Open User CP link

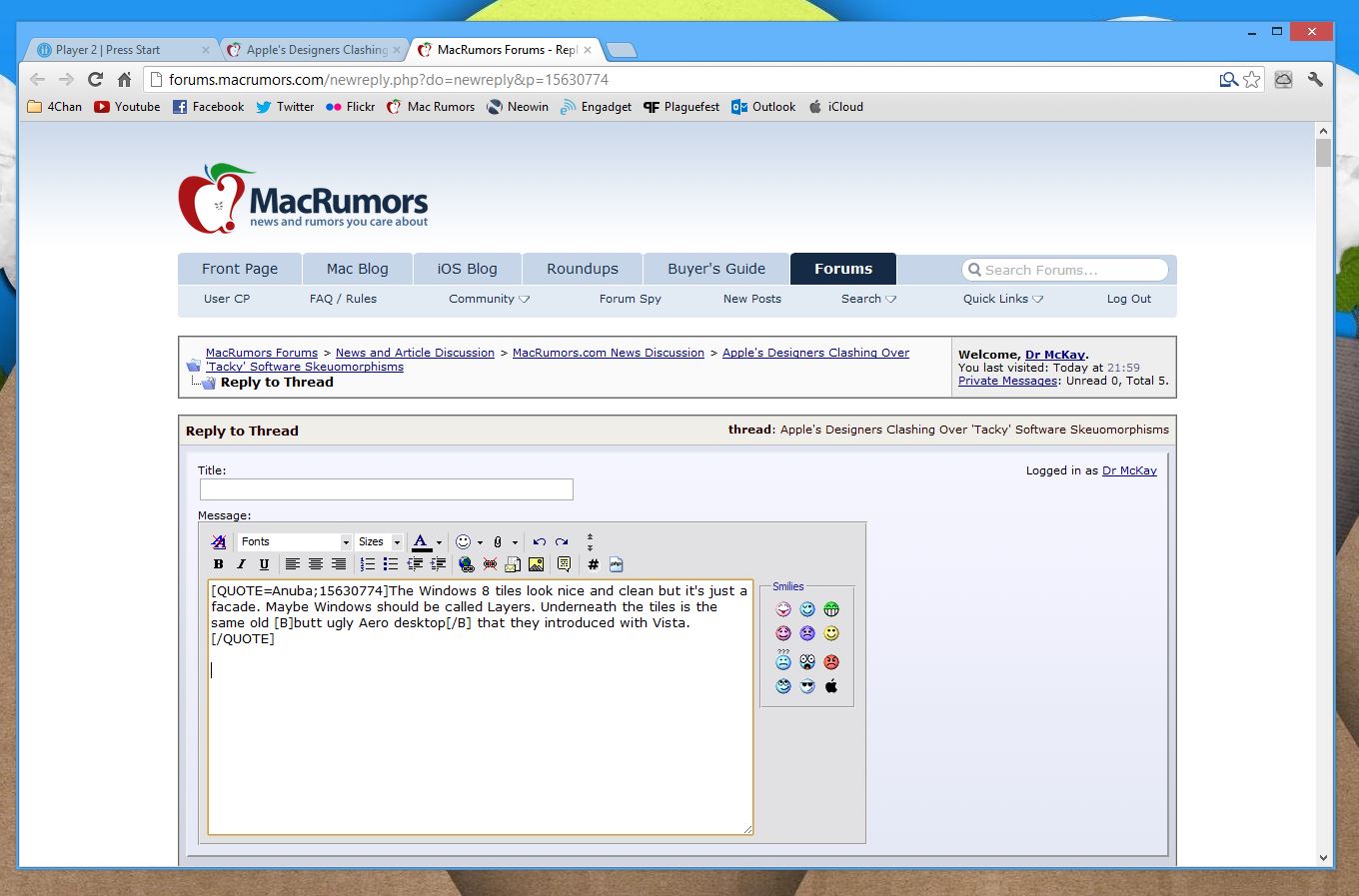tap(227, 299)
